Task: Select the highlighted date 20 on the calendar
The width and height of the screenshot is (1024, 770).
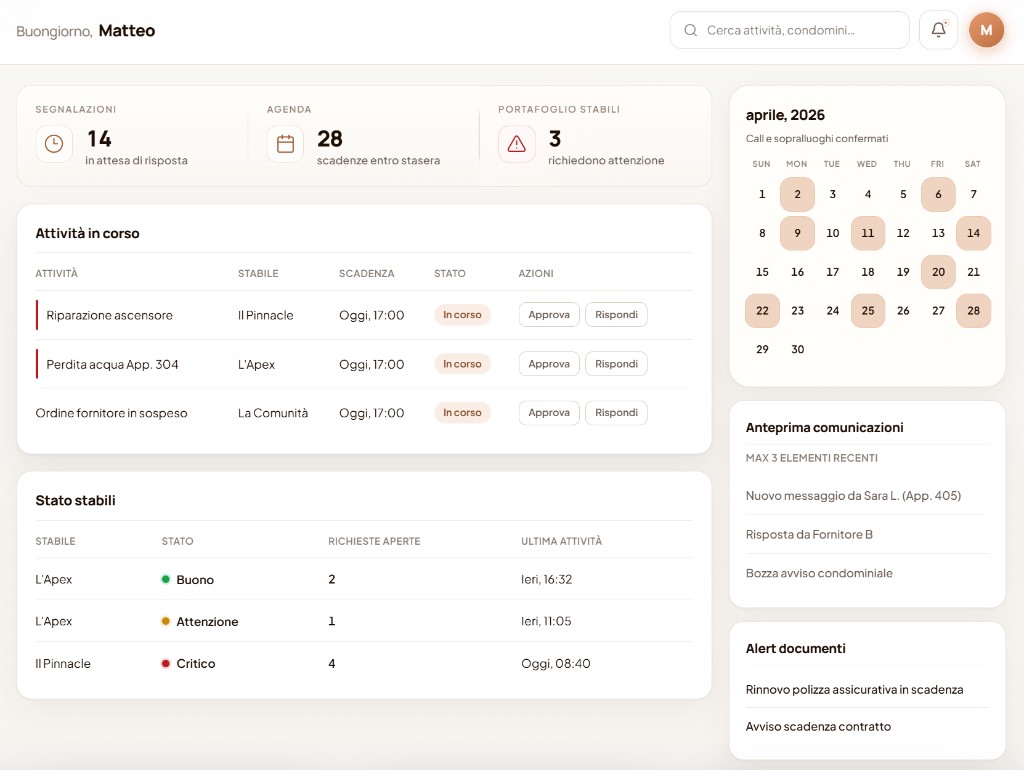Action: click(x=938, y=272)
